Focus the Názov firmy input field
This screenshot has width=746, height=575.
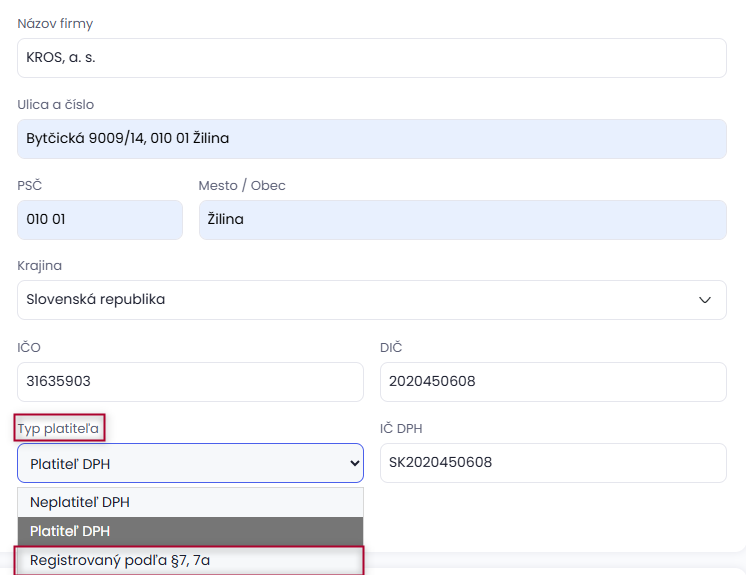pos(370,58)
